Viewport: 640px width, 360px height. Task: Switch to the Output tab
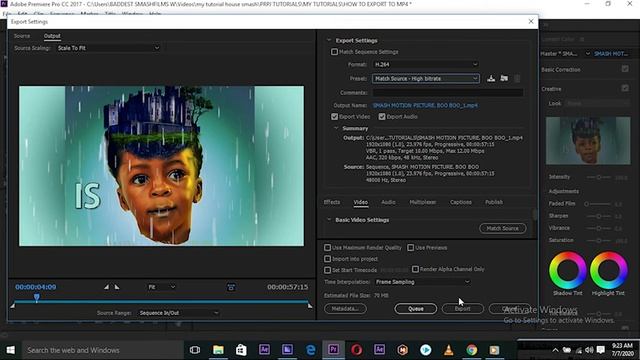point(52,36)
